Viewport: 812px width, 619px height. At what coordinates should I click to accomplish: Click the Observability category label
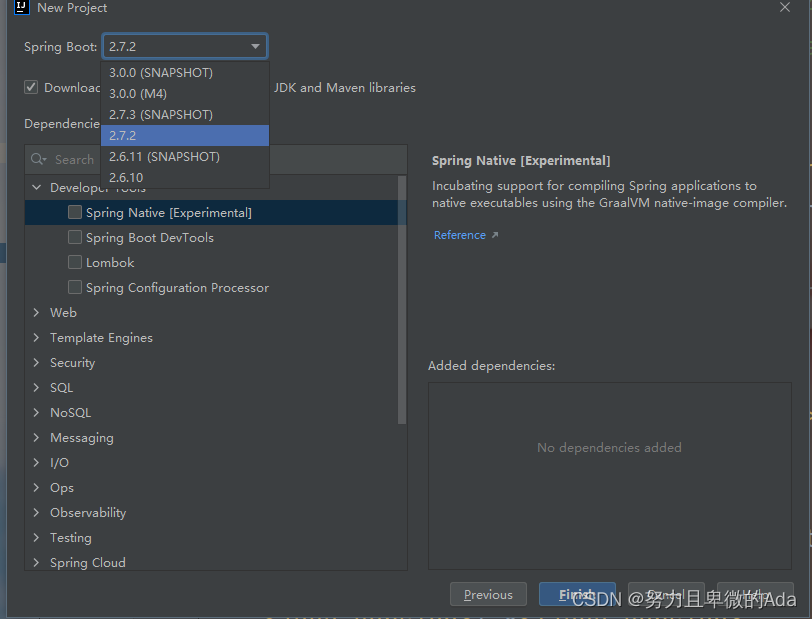pyautogui.click(x=88, y=513)
